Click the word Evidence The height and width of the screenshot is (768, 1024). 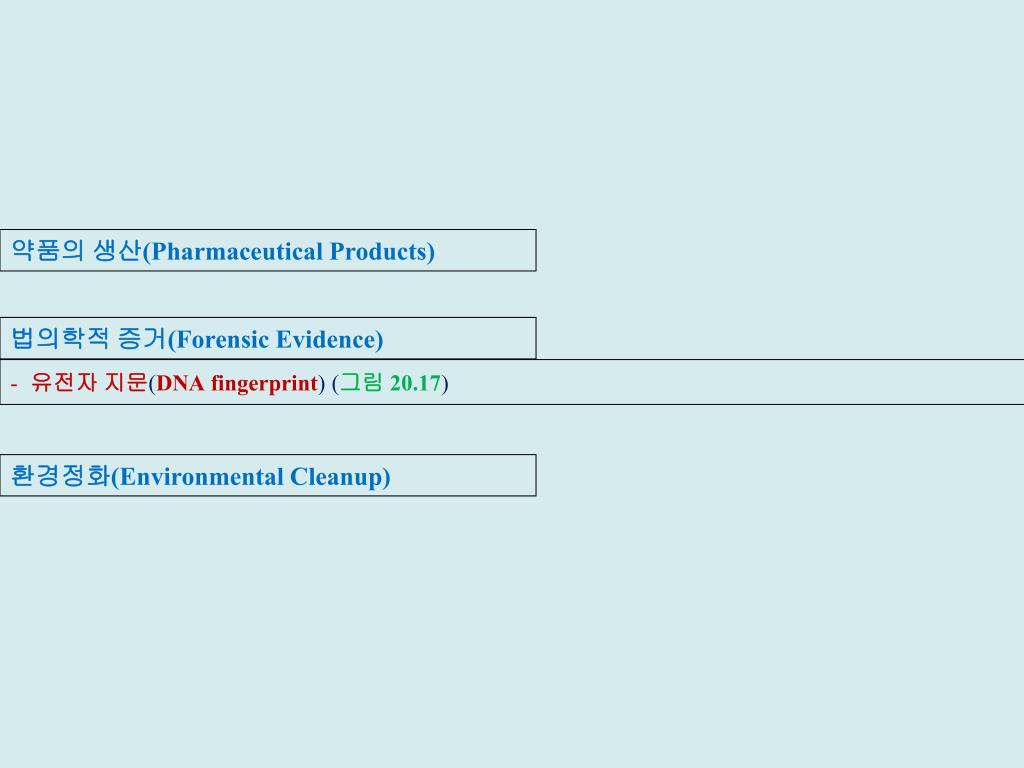[x=325, y=340]
